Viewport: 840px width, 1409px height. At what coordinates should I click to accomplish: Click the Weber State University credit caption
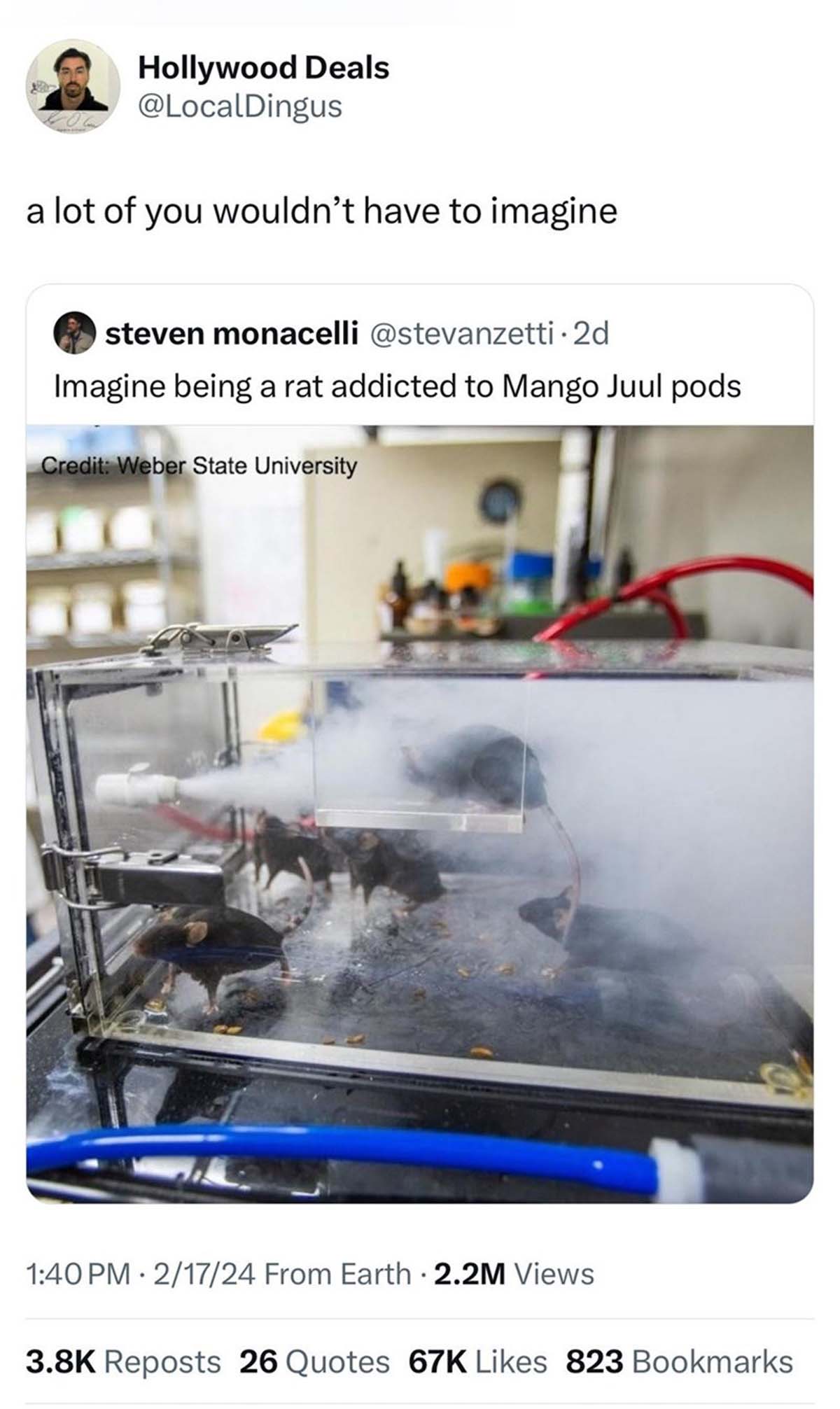click(199, 465)
